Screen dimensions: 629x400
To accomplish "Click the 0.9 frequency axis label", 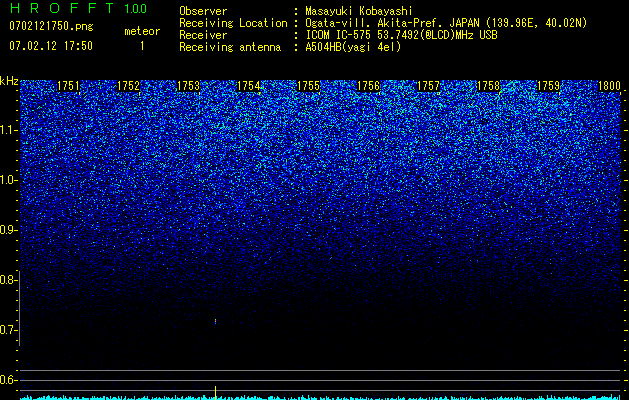I will point(8,230).
